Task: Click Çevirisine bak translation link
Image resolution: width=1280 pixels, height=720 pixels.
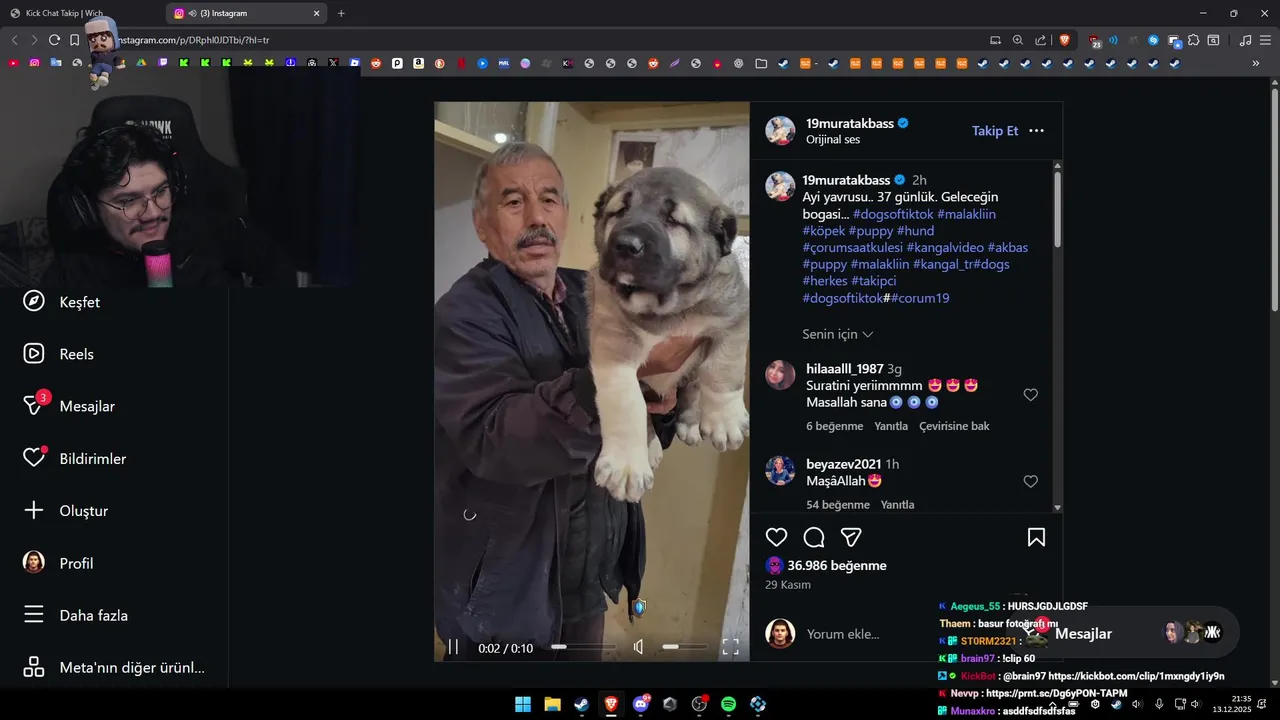Action: [x=954, y=426]
